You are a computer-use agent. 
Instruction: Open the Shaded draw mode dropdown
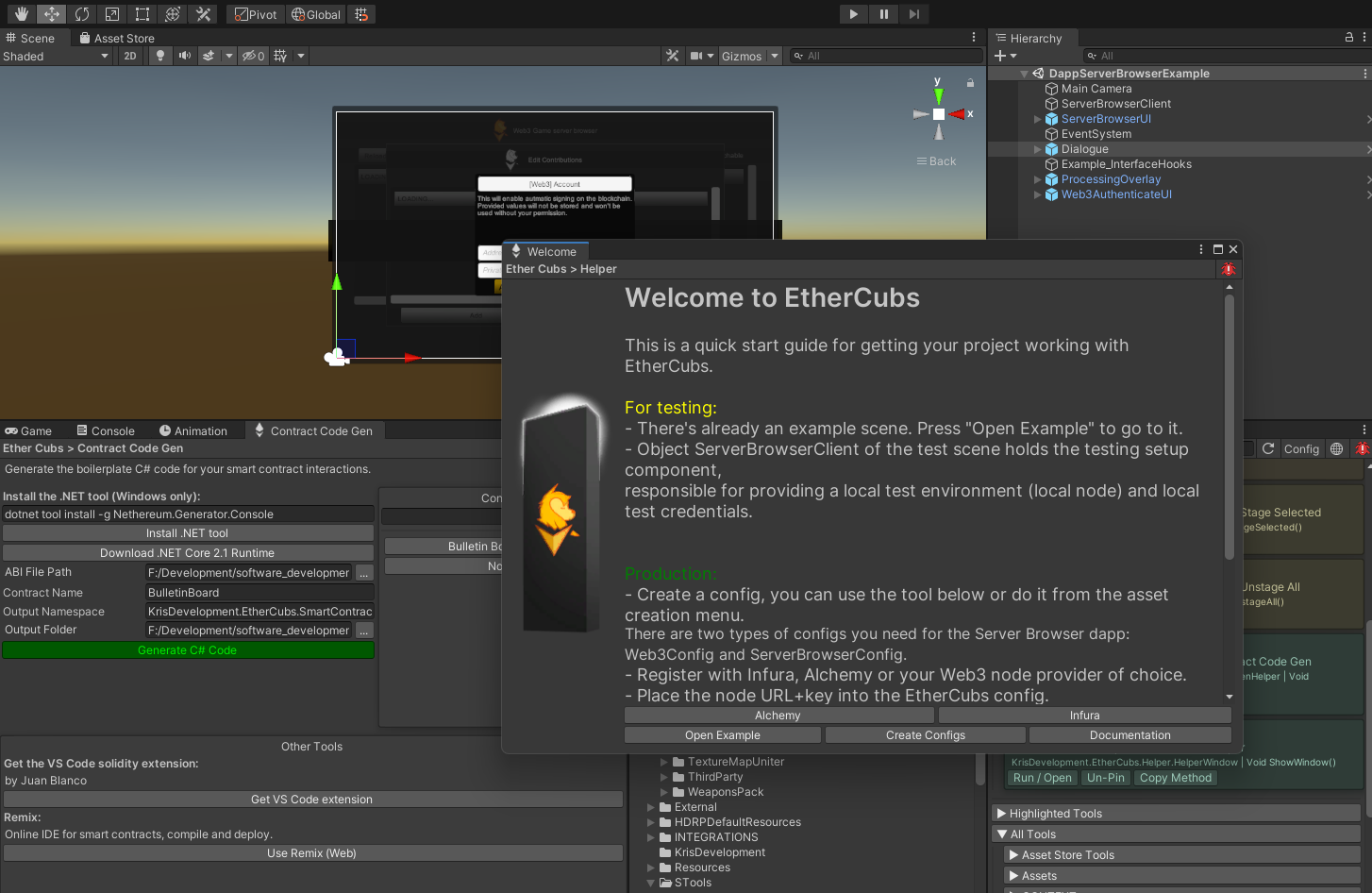[x=57, y=56]
